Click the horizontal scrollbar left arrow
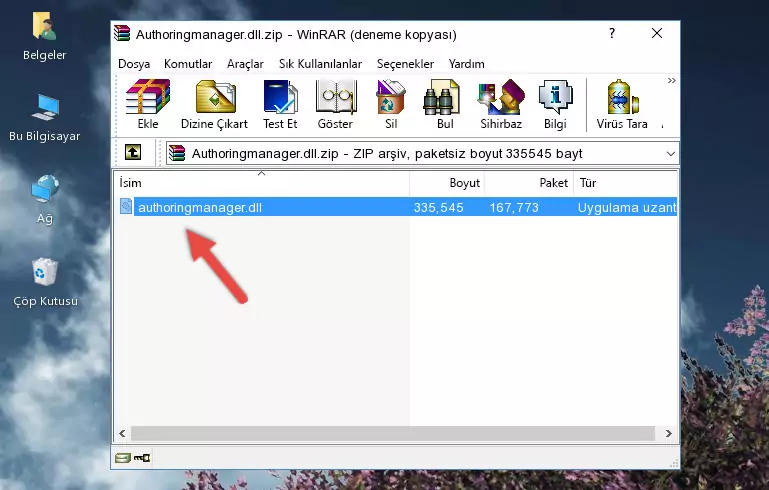The width and height of the screenshot is (769, 490). click(122, 434)
